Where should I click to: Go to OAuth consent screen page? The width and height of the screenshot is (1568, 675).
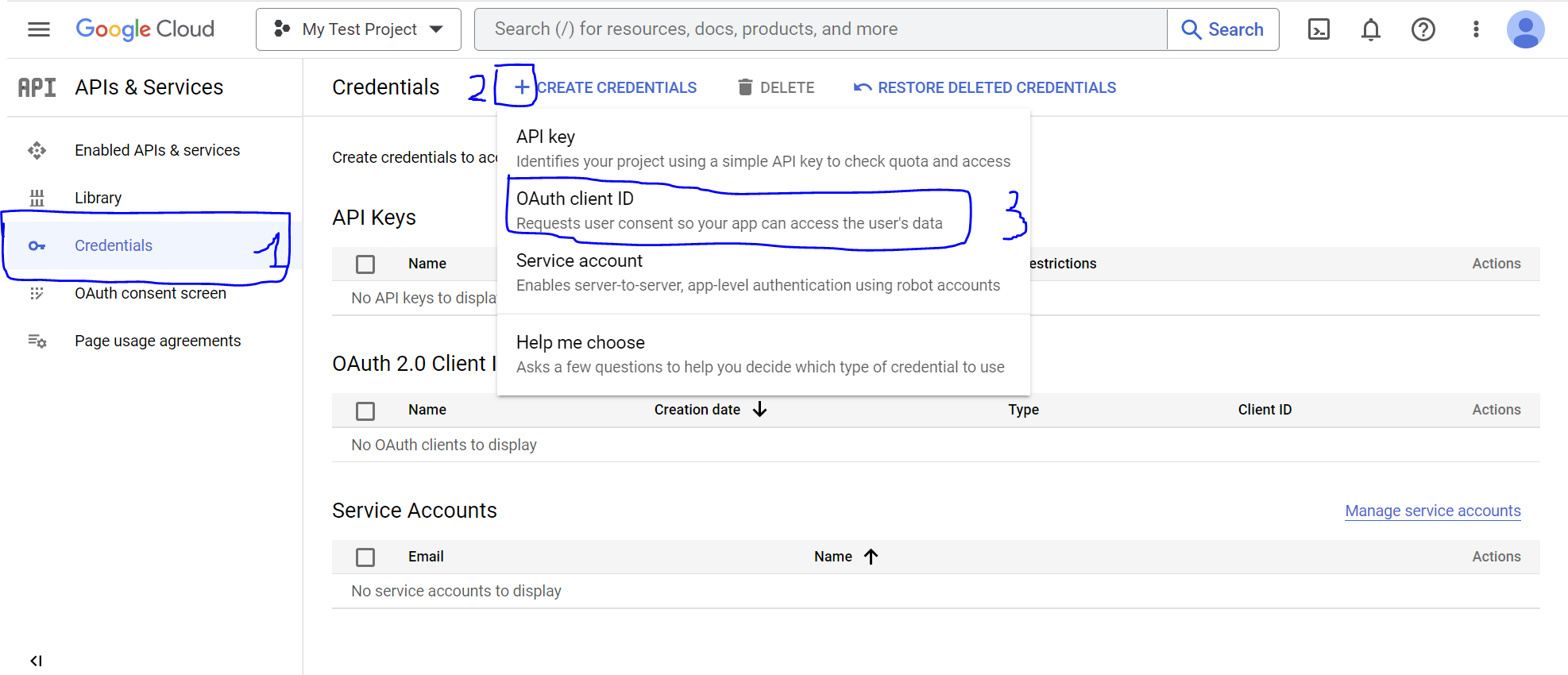pos(150,293)
